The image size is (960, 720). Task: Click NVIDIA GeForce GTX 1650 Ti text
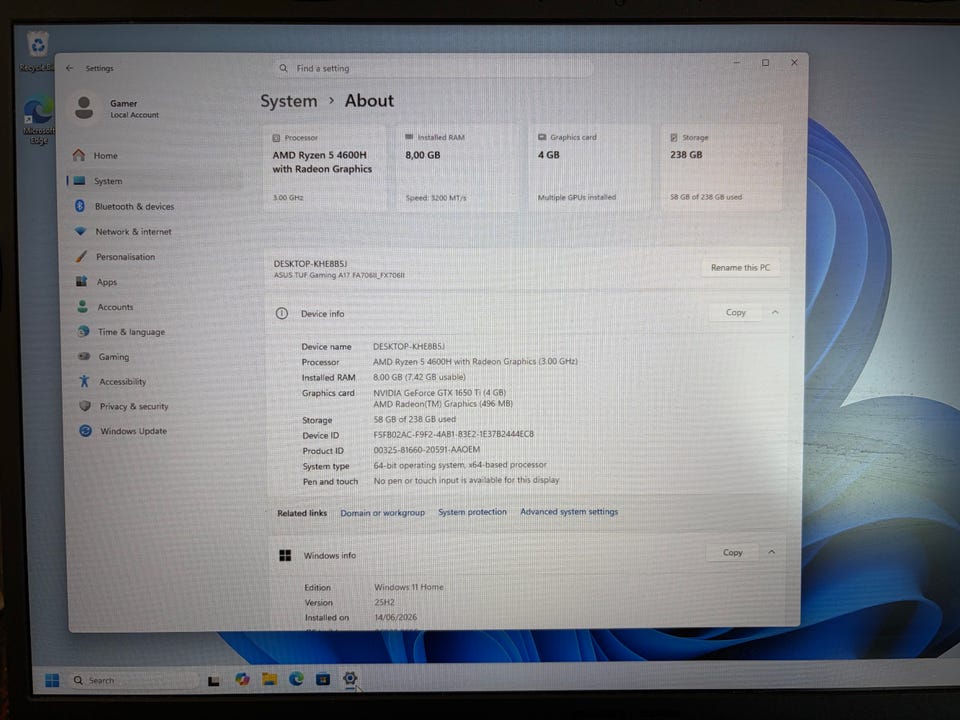pos(439,392)
